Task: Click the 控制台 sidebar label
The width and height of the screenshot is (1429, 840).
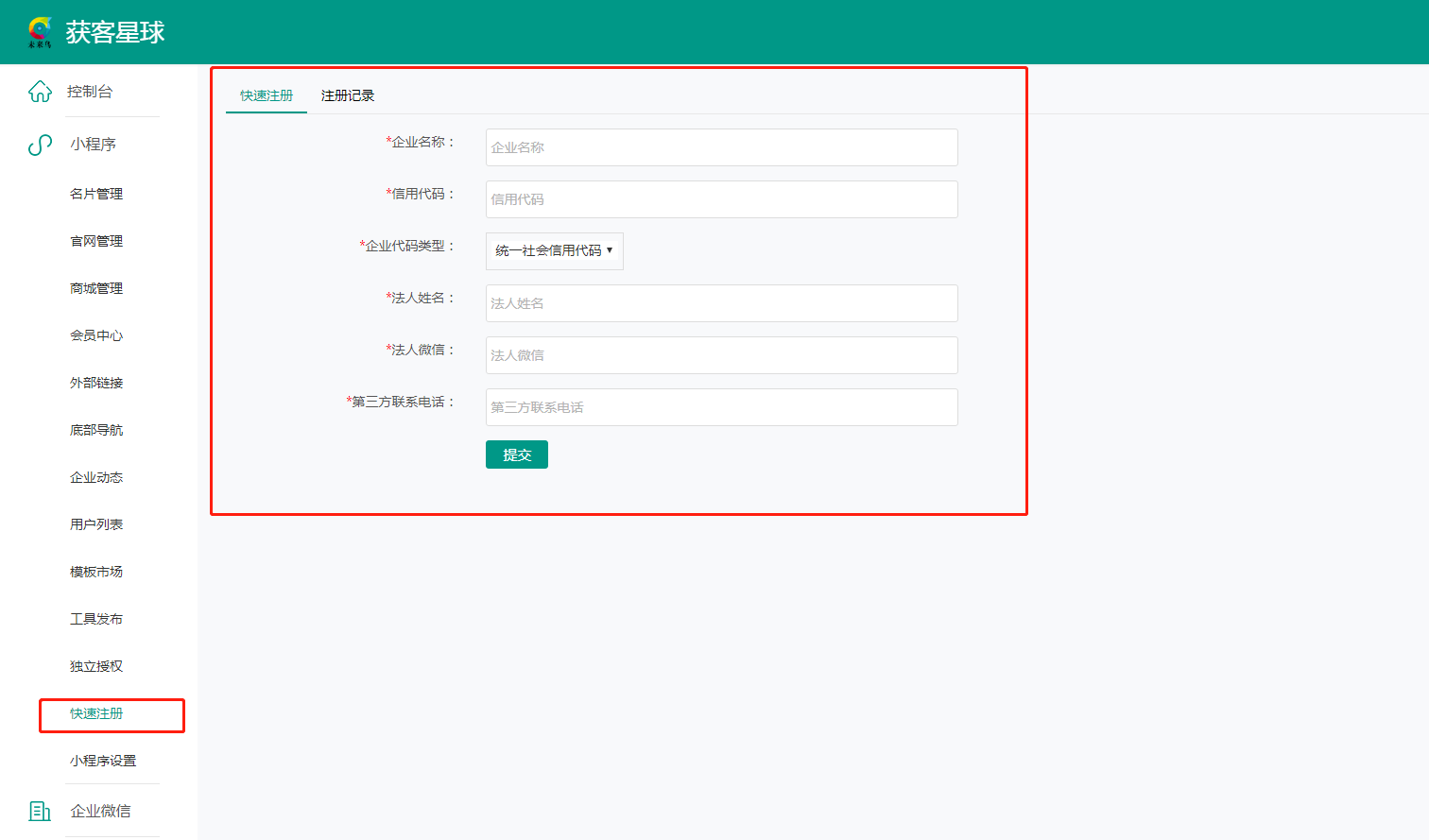Action: [90, 92]
